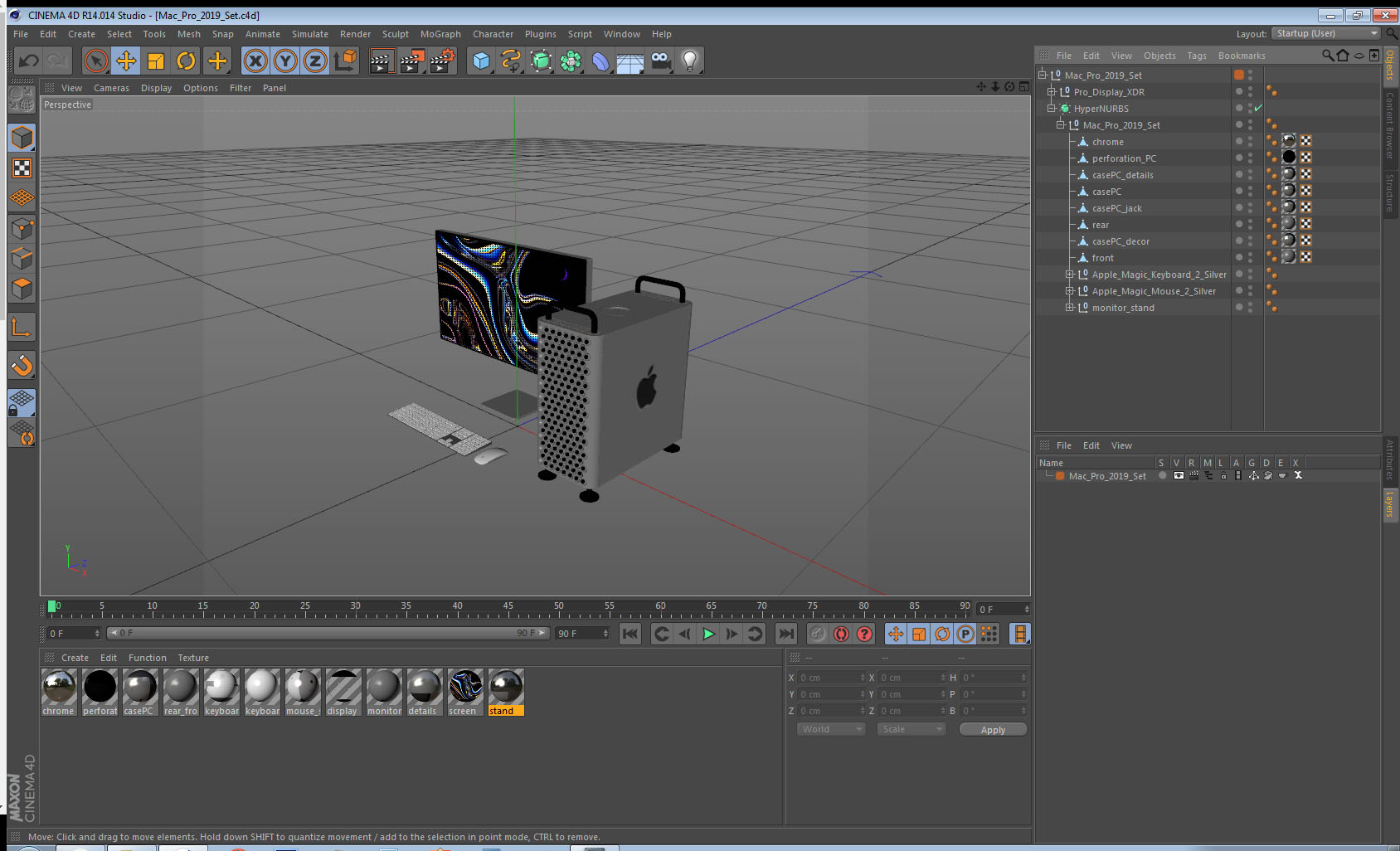Go to start of animation
1400x851 pixels.
630,634
